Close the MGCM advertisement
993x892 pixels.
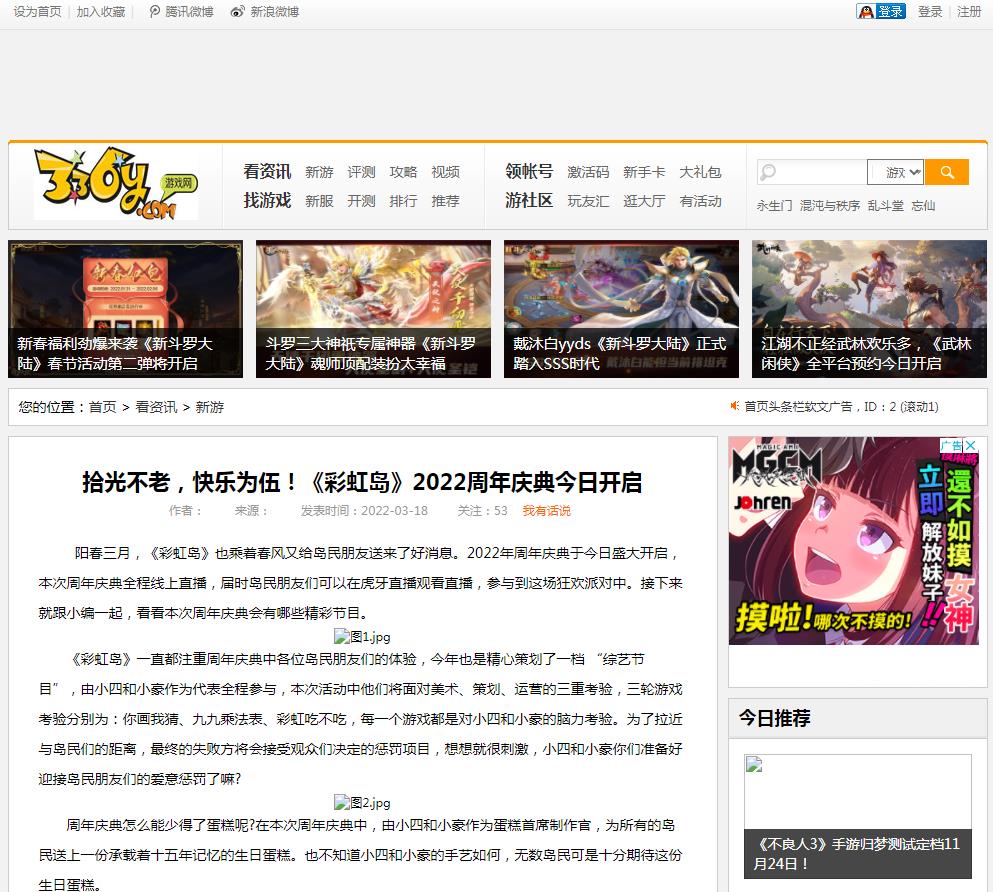pyautogui.click(x=970, y=445)
